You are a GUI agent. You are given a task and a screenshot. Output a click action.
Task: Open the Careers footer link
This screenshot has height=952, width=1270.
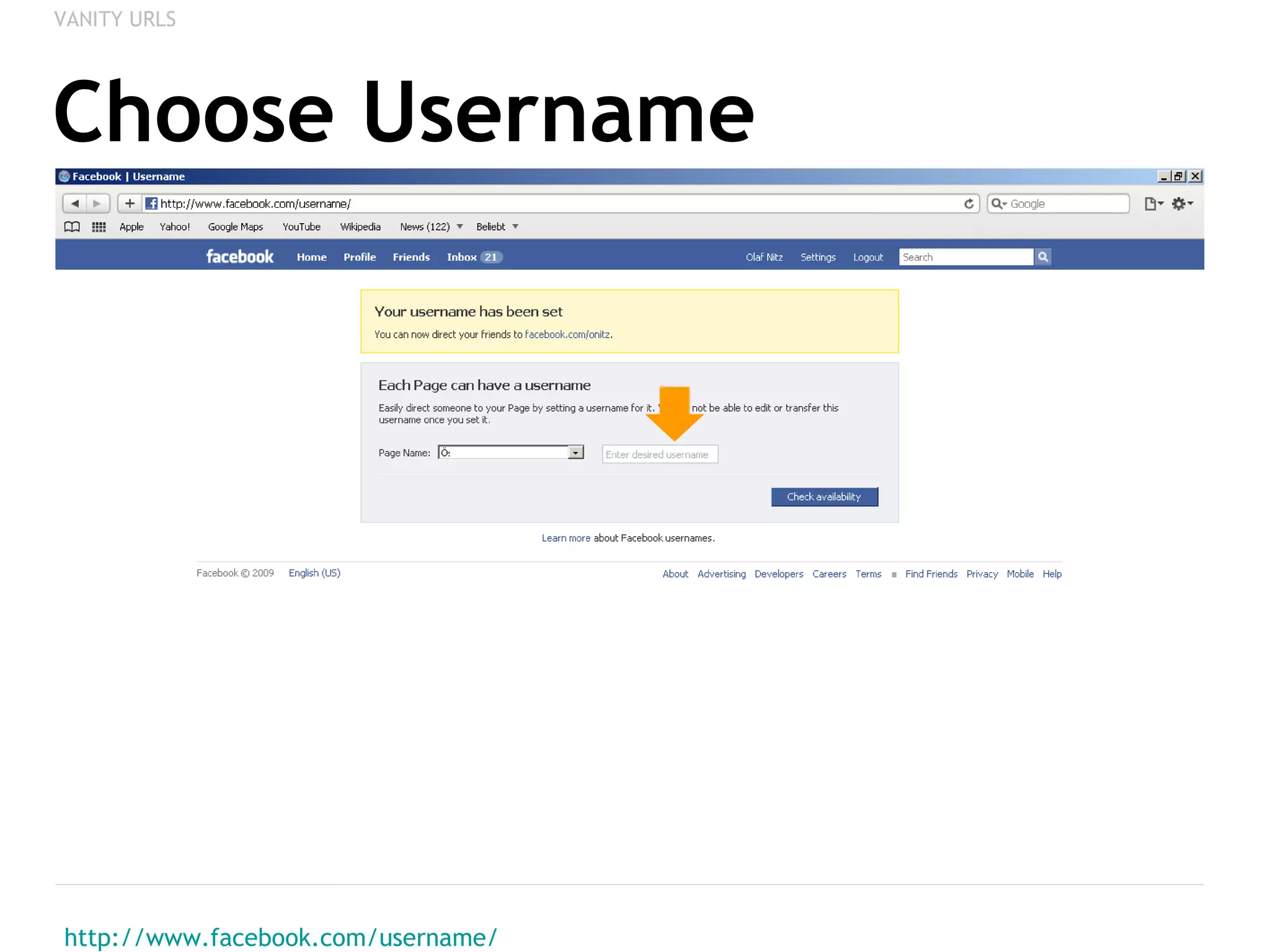pos(829,574)
